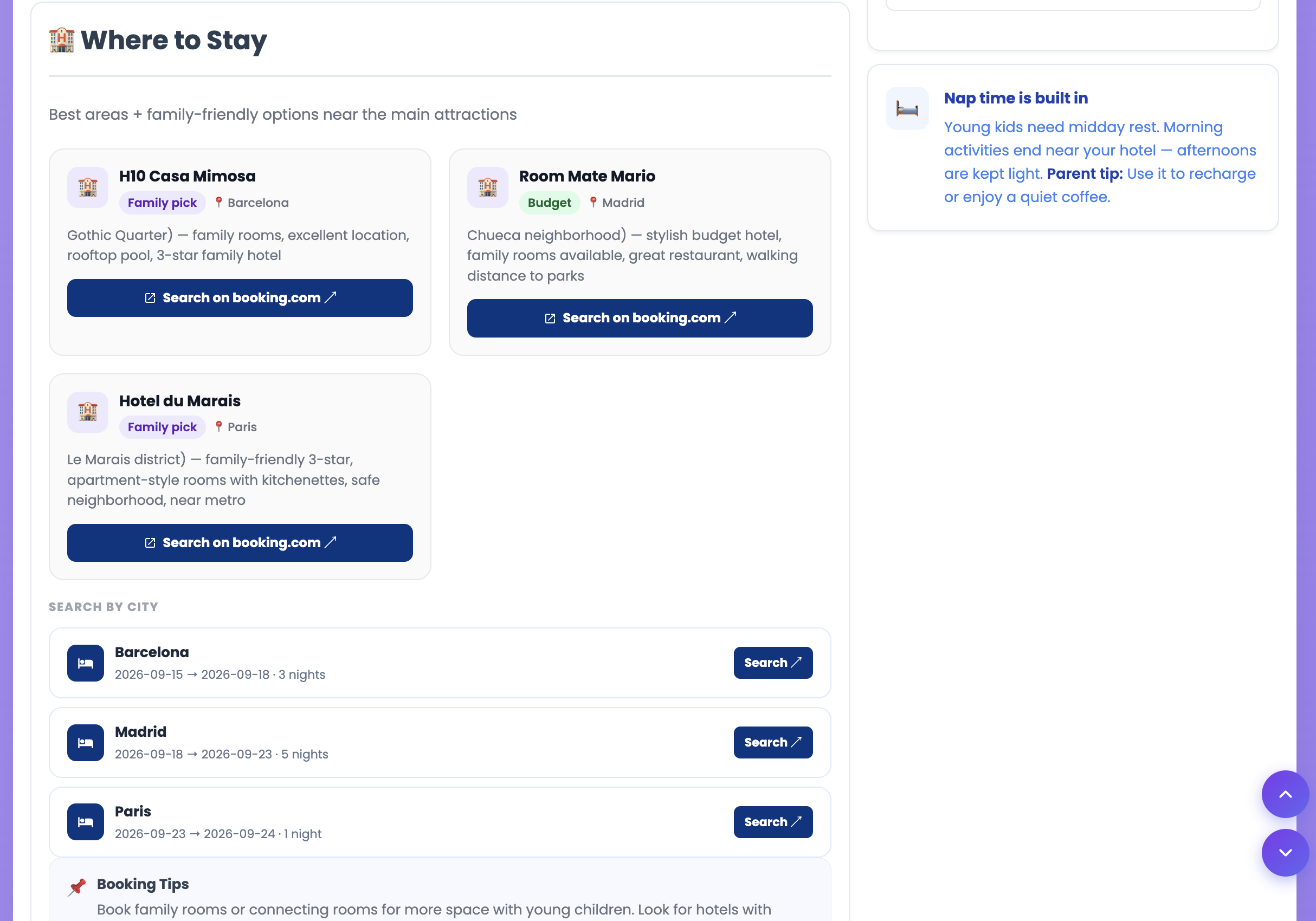Click the hotel icon on Hotel du Marais card
The image size is (1316, 921).
(x=88, y=412)
